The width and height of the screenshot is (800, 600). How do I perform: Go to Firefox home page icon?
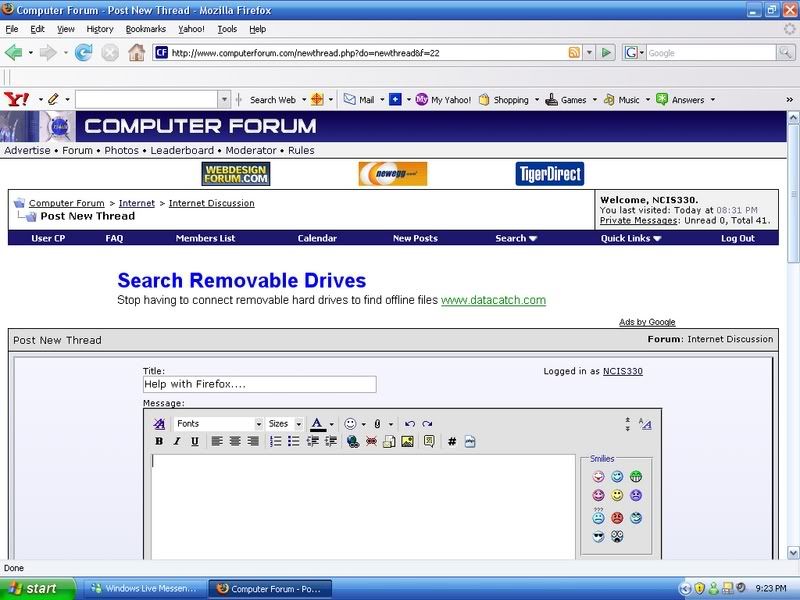click(136, 52)
